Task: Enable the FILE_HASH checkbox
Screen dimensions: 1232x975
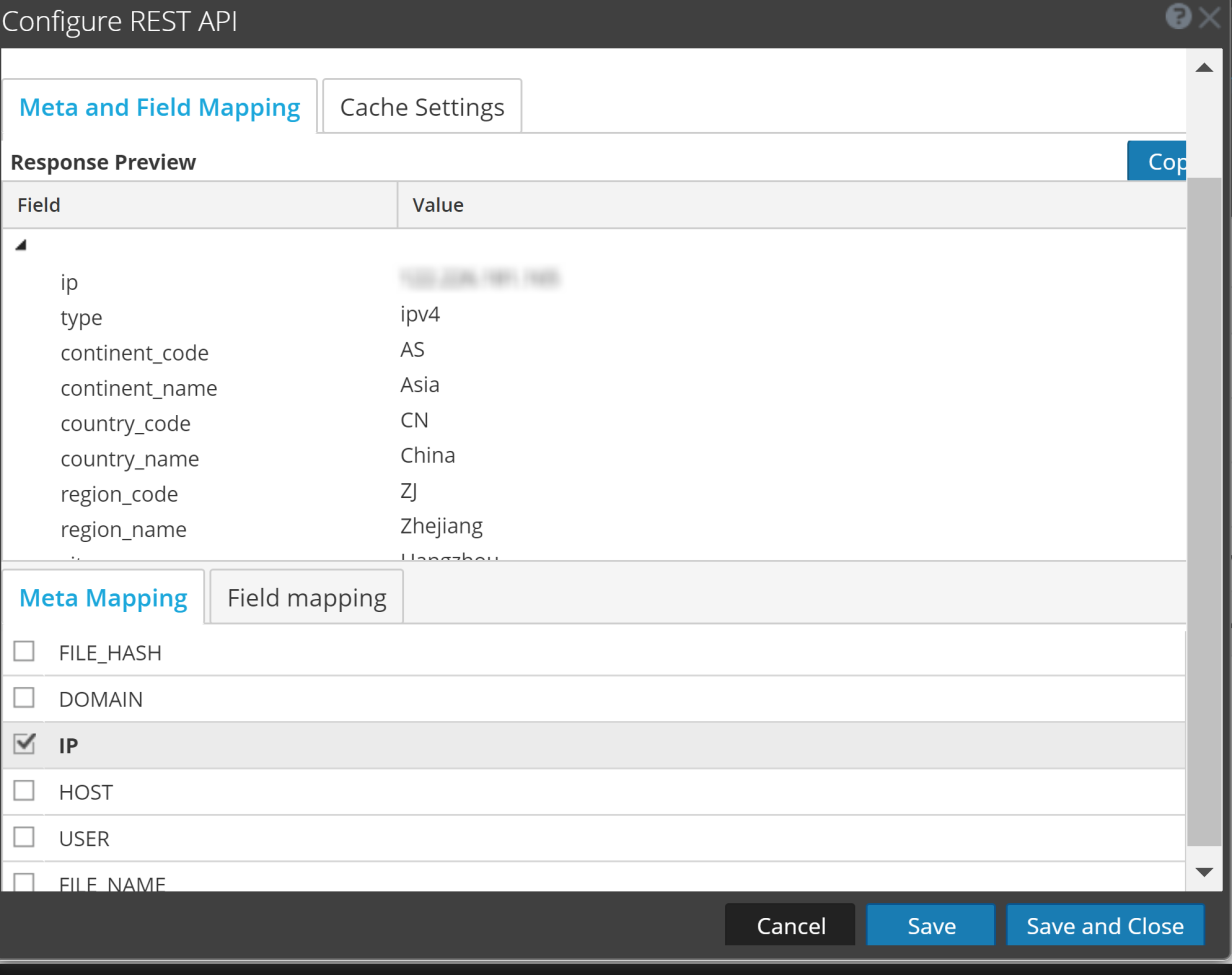Action: 24,652
